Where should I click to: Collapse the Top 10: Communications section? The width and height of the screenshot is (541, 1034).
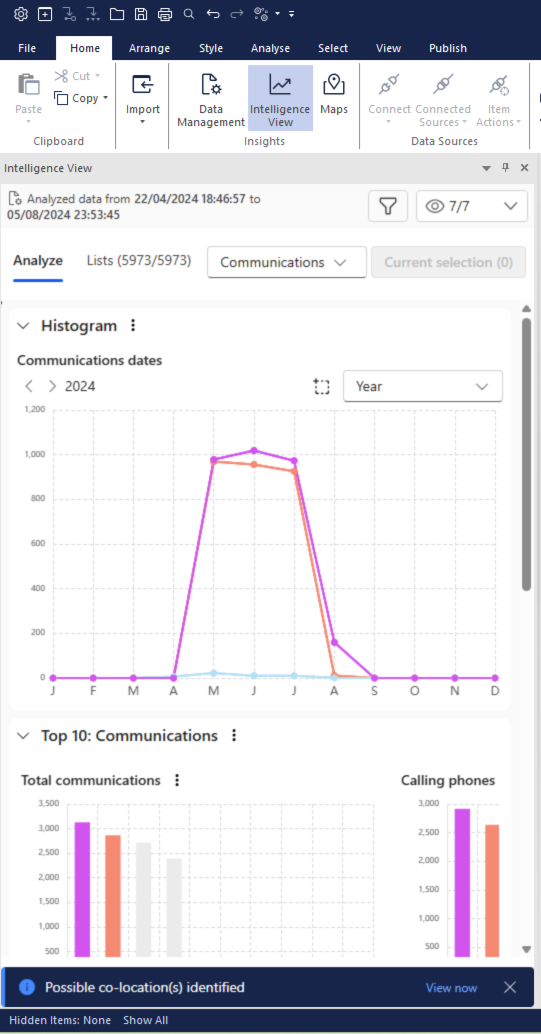pos(23,735)
